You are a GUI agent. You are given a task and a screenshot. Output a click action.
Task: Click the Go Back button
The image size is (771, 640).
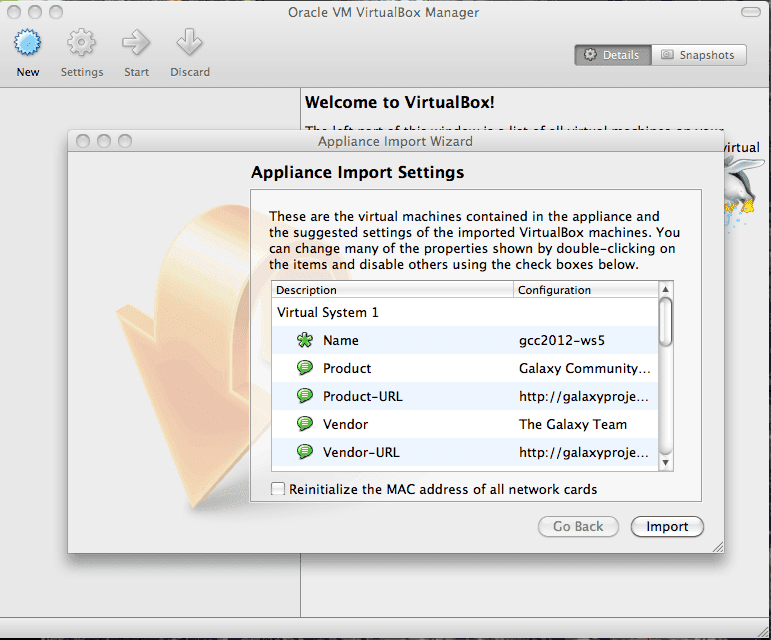point(578,526)
